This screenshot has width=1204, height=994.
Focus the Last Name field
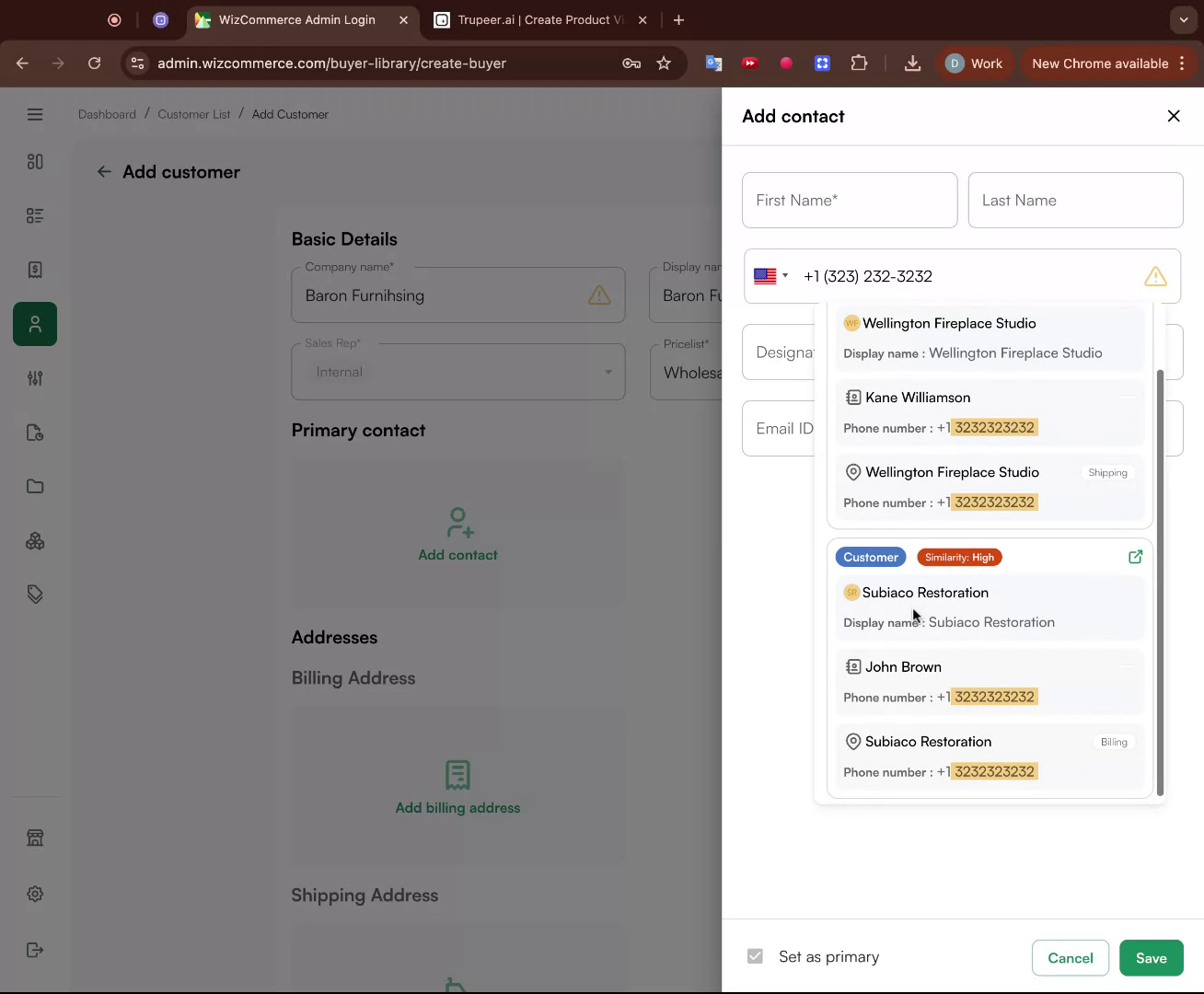point(1075,200)
